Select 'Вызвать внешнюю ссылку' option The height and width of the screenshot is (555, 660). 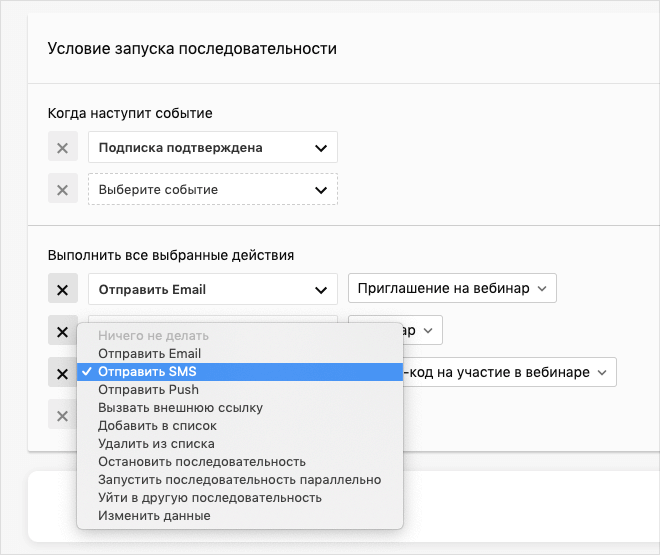[x=240, y=408]
